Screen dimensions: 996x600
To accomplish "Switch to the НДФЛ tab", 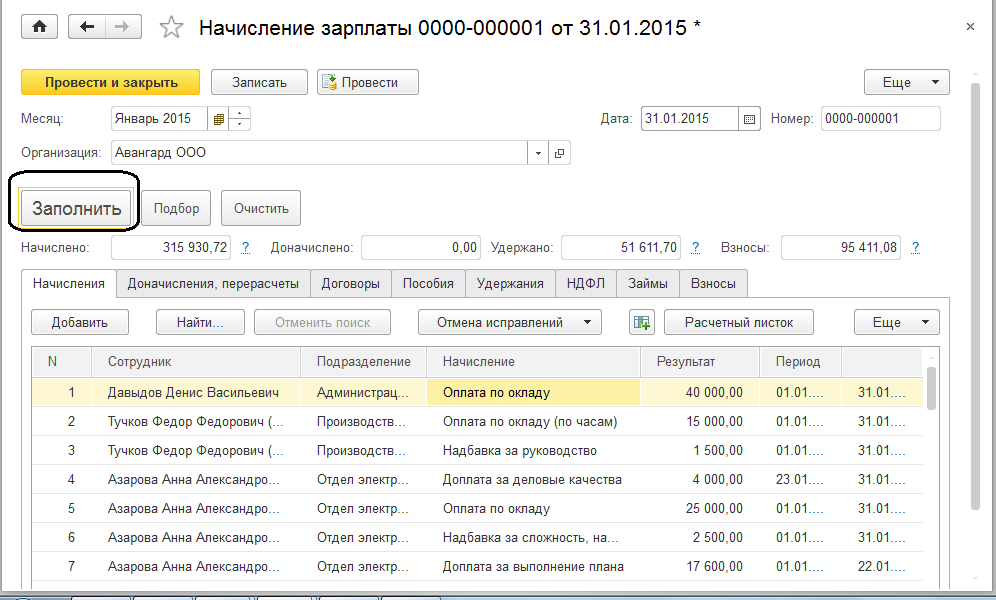I will coord(585,283).
